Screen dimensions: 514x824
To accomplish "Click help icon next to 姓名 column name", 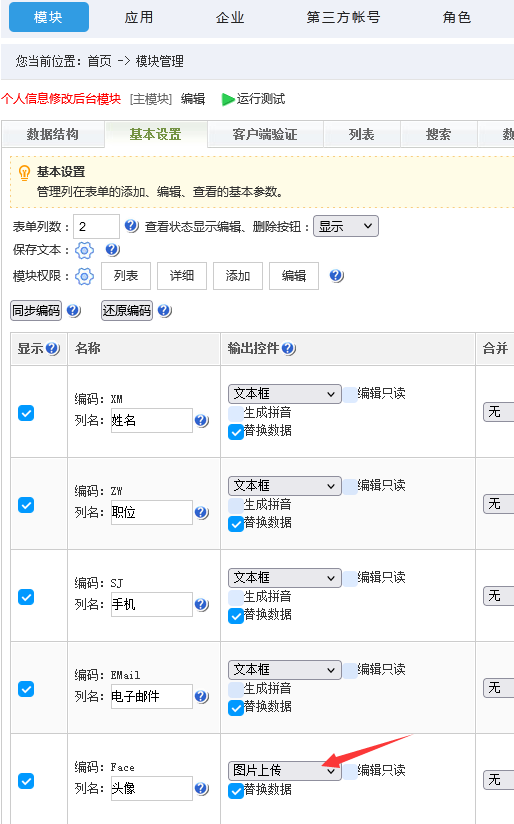I will pos(202,420).
